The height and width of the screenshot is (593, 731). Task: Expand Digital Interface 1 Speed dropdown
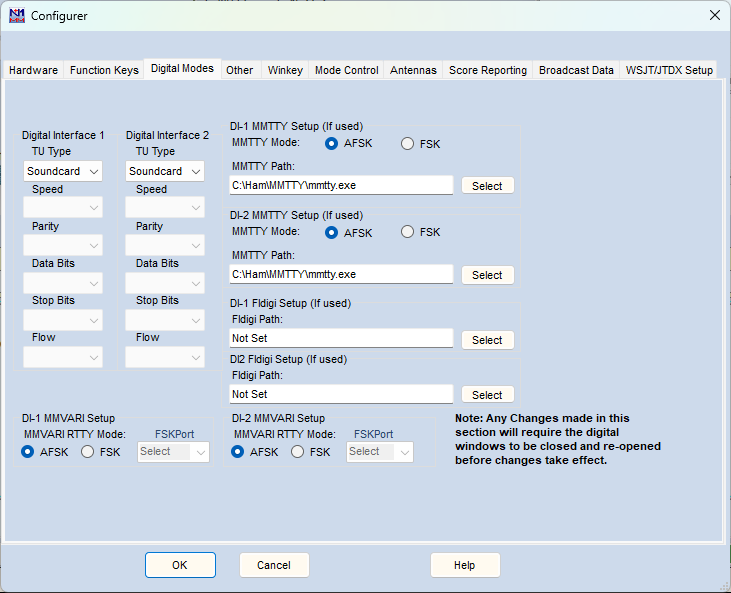pos(63,208)
